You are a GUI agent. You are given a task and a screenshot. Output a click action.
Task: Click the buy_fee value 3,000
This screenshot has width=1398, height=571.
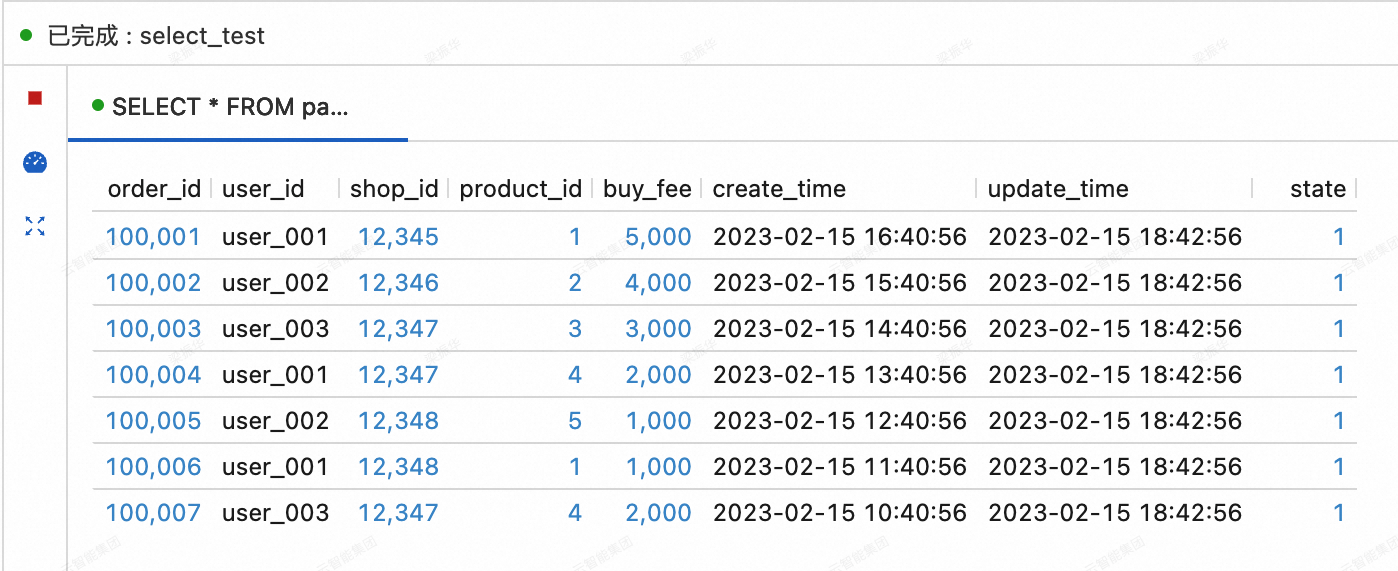click(x=658, y=329)
